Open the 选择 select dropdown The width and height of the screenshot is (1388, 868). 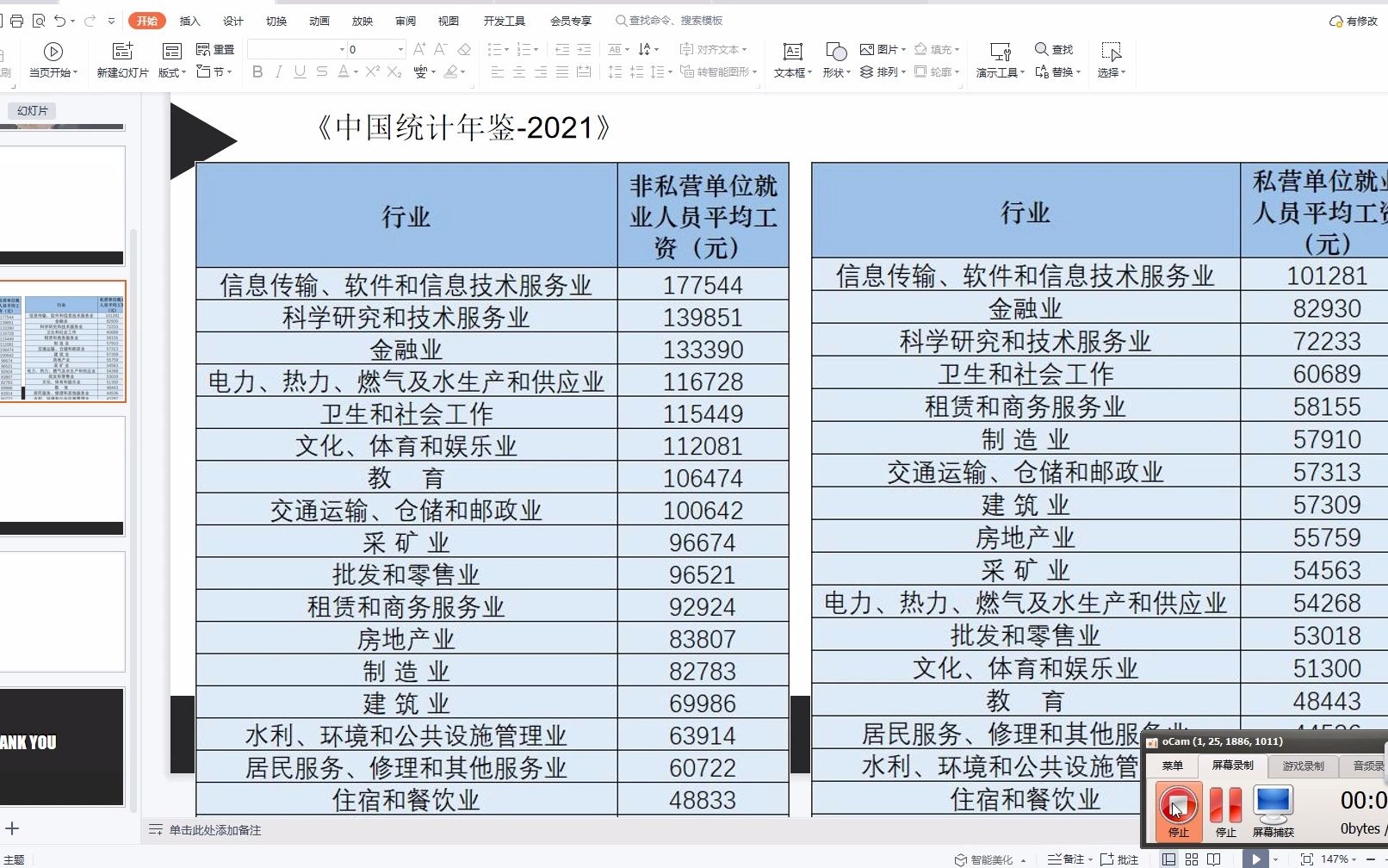pyautogui.click(x=1112, y=60)
